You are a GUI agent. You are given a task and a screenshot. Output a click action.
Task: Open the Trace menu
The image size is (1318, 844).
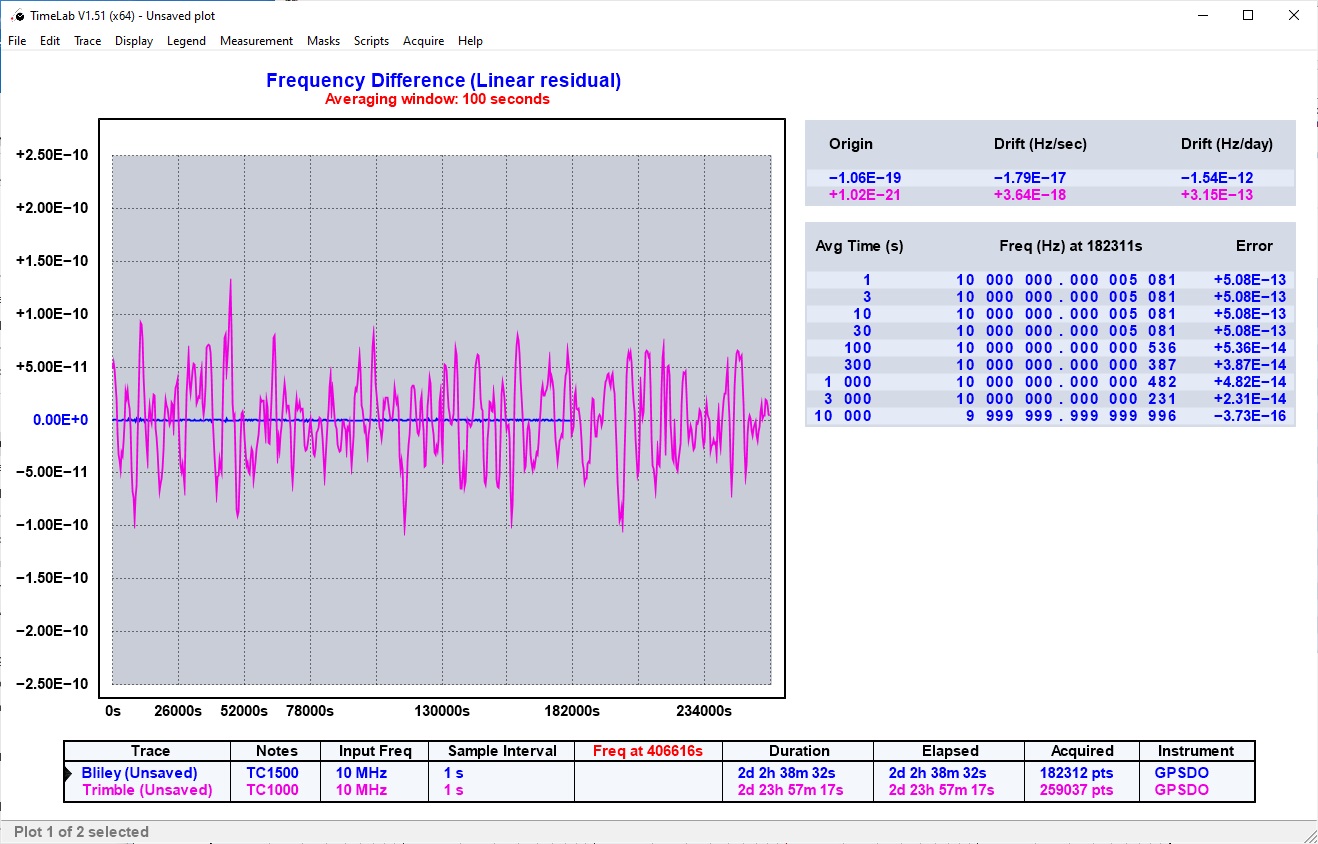tap(87, 41)
